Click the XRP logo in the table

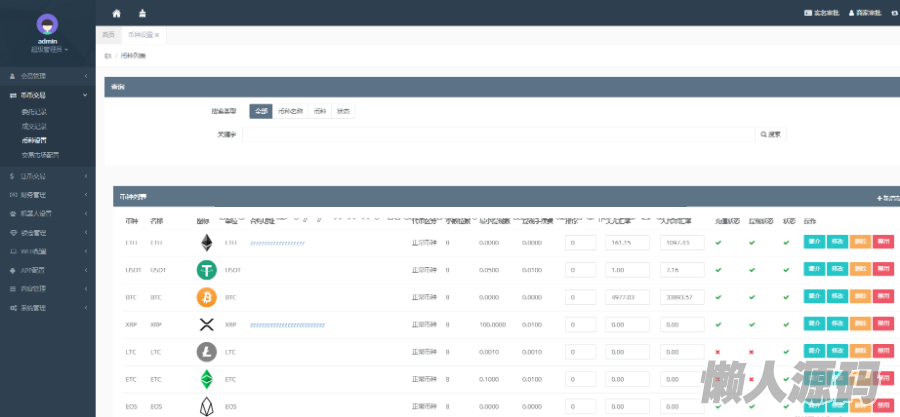coord(207,324)
